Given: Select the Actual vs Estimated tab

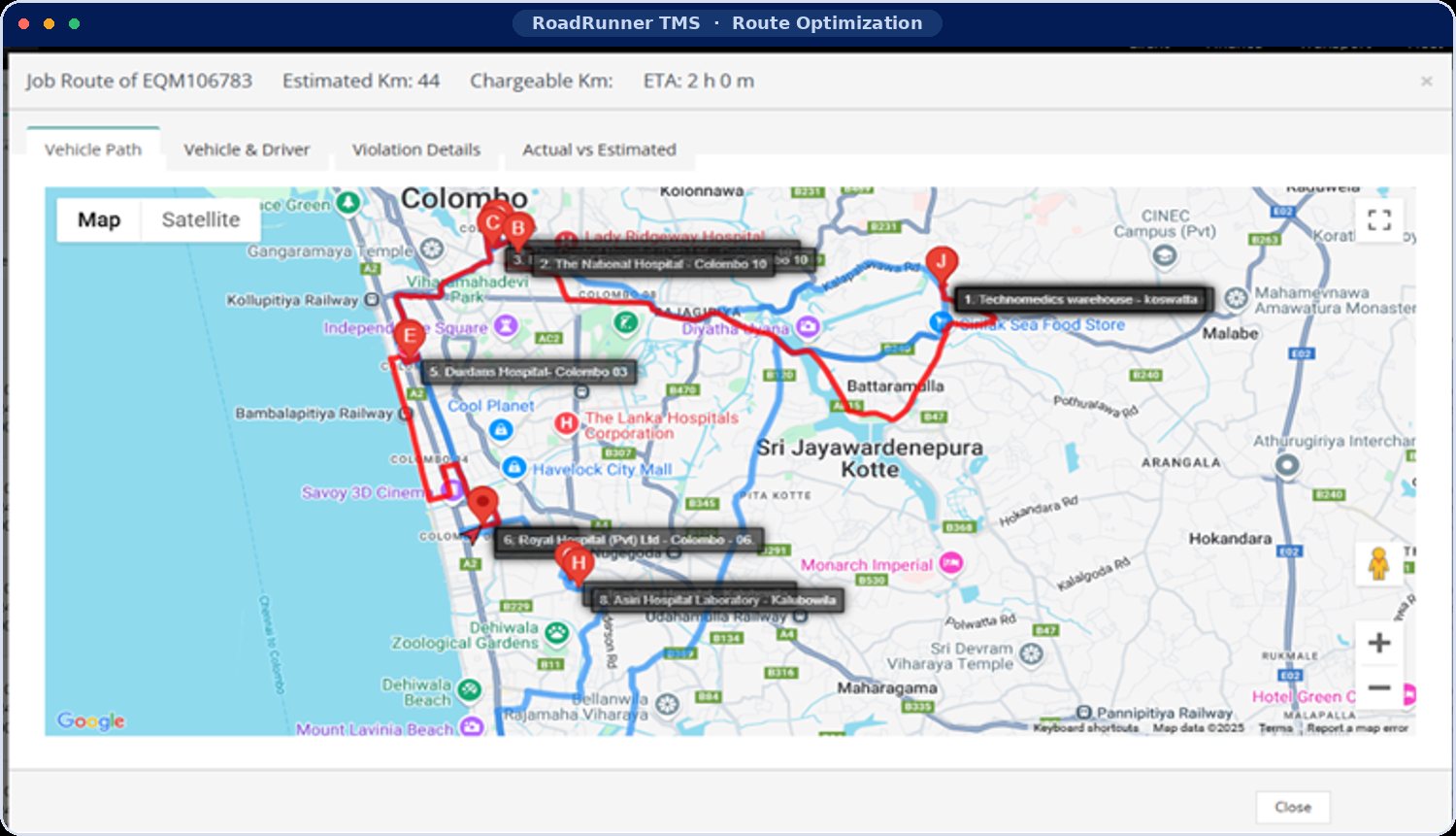Looking at the screenshot, I should [599, 150].
